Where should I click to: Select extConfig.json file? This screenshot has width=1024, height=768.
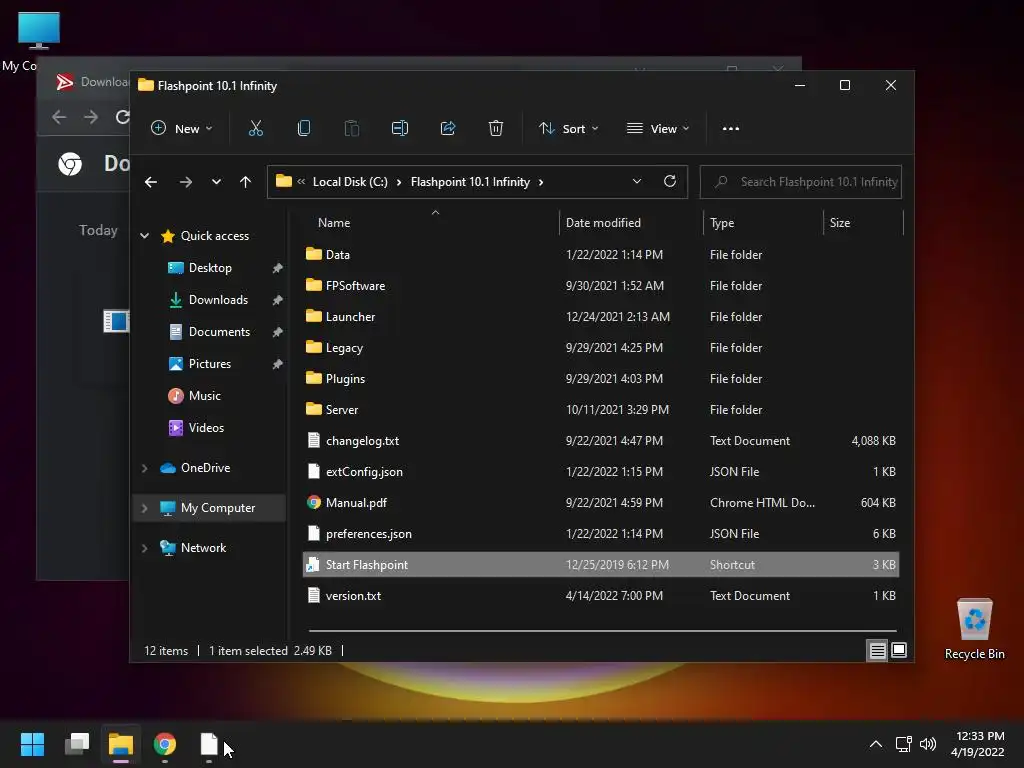(x=601, y=472)
